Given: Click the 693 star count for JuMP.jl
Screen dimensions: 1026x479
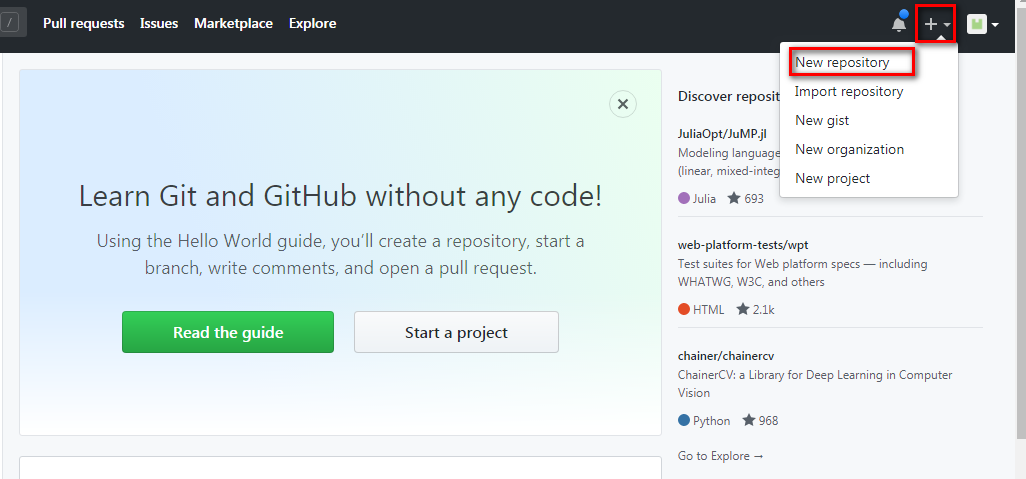Looking at the screenshot, I should tap(746, 198).
